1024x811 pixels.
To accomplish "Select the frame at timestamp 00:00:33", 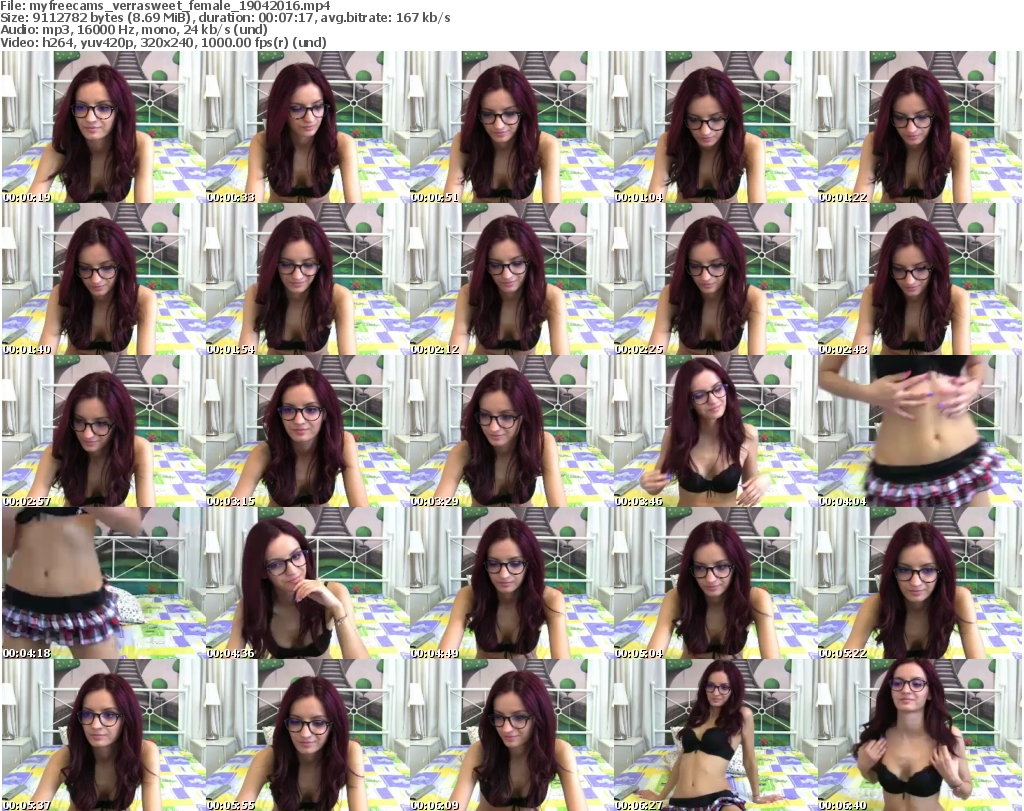I will point(307,127).
